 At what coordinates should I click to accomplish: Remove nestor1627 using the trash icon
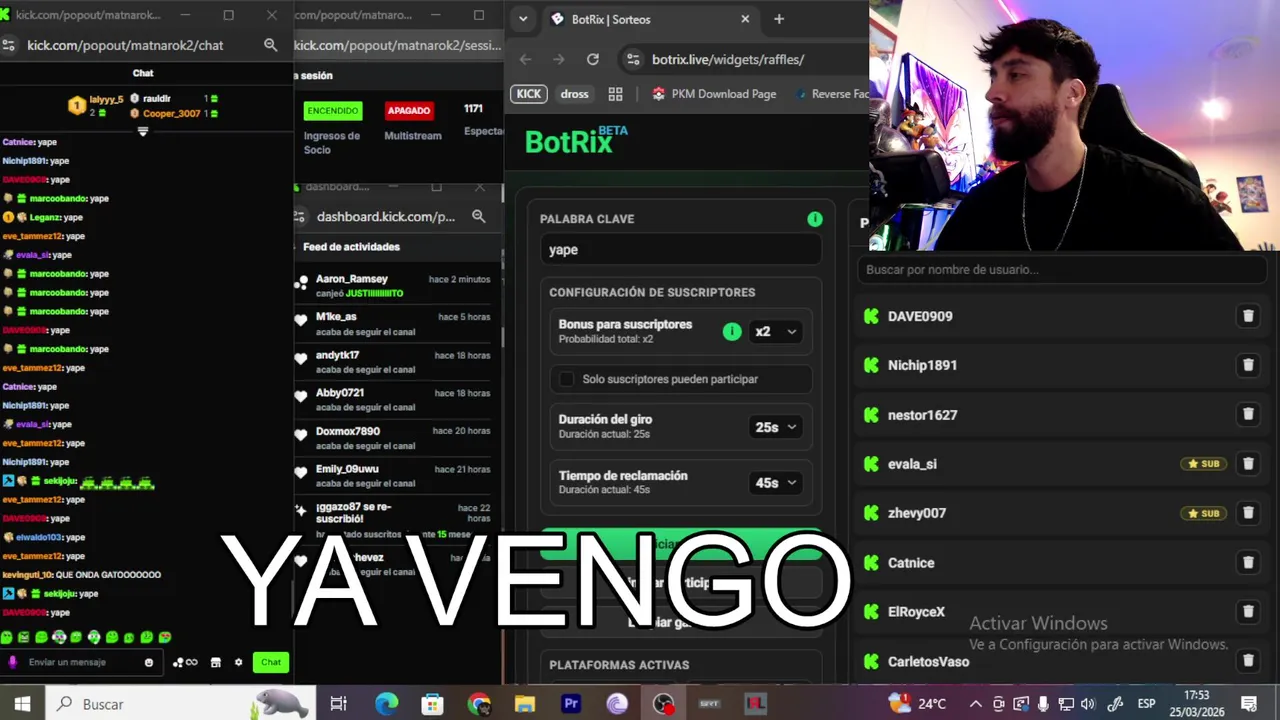click(1248, 414)
